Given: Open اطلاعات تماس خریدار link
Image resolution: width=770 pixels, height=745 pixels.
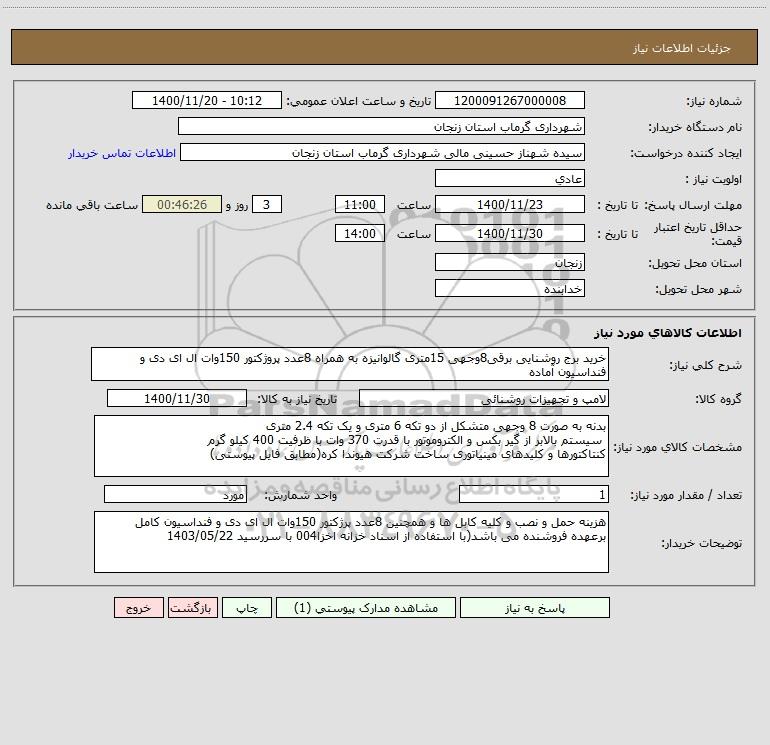Looking at the screenshot, I should (122, 153).
